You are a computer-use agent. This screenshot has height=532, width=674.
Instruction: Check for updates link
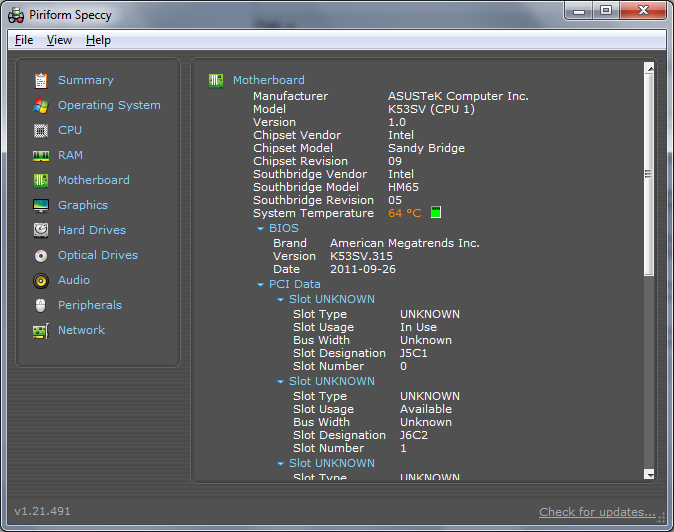pos(597,512)
